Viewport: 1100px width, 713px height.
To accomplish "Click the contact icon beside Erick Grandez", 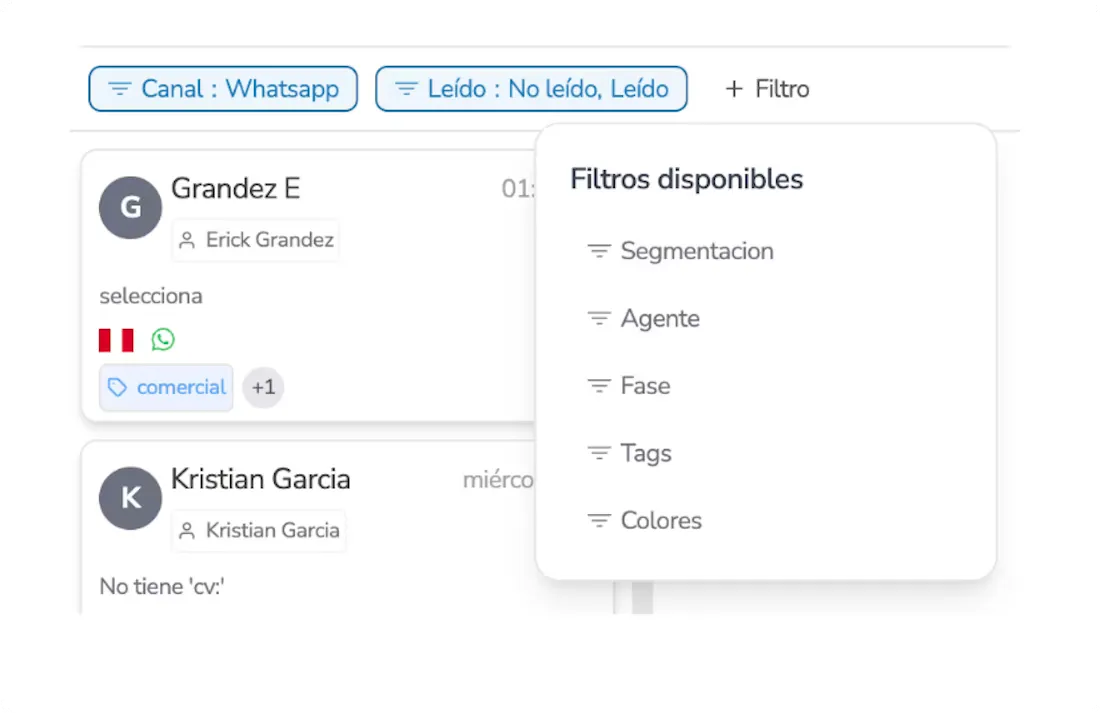I will pyautogui.click(x=187, y=239).
